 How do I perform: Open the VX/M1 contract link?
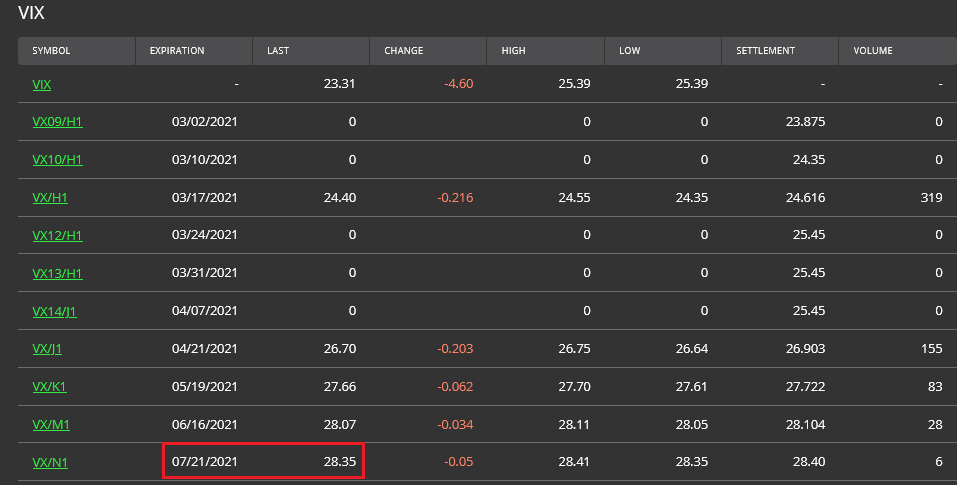[51, 425]
